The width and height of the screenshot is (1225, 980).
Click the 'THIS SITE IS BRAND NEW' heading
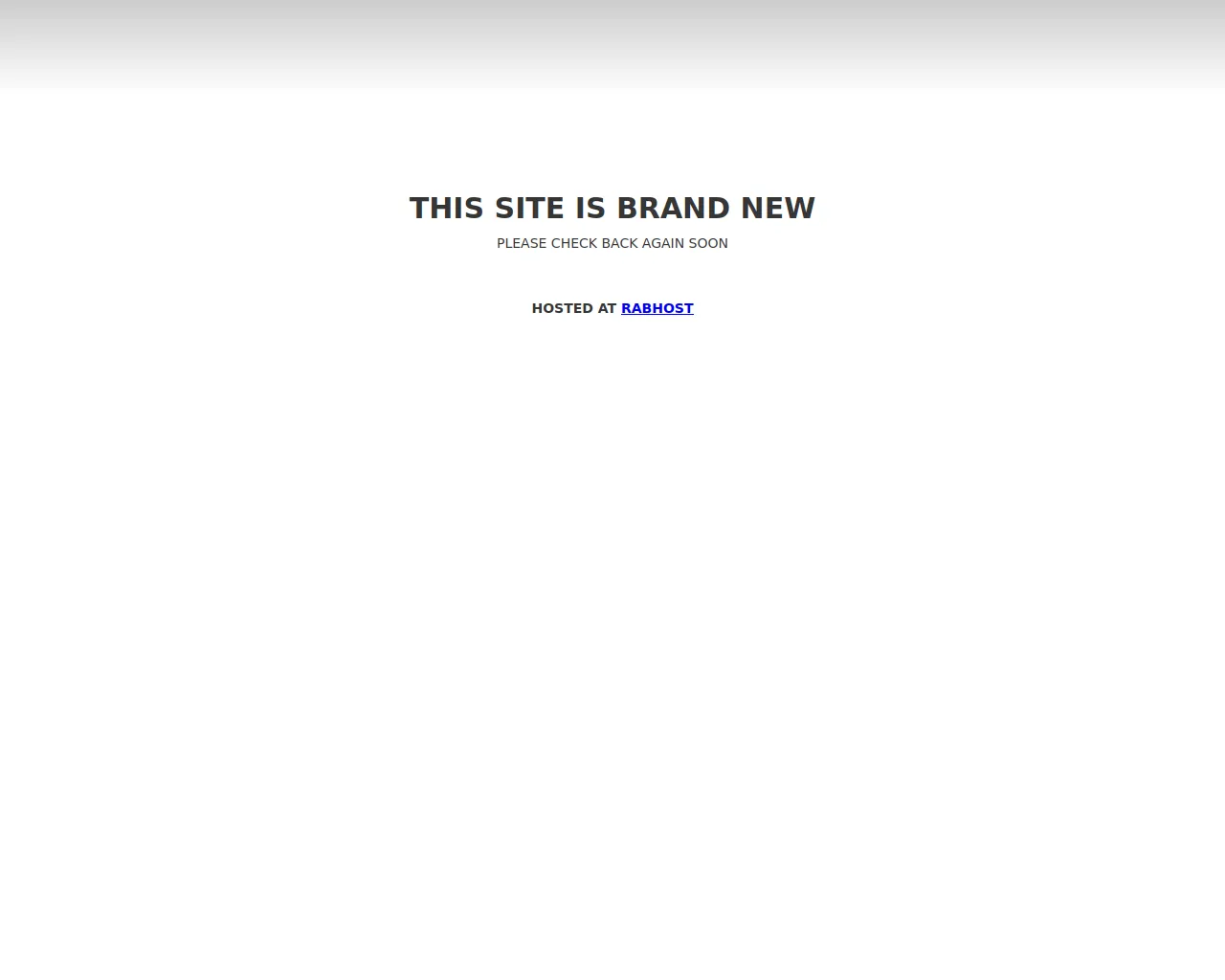pos(612,208)
